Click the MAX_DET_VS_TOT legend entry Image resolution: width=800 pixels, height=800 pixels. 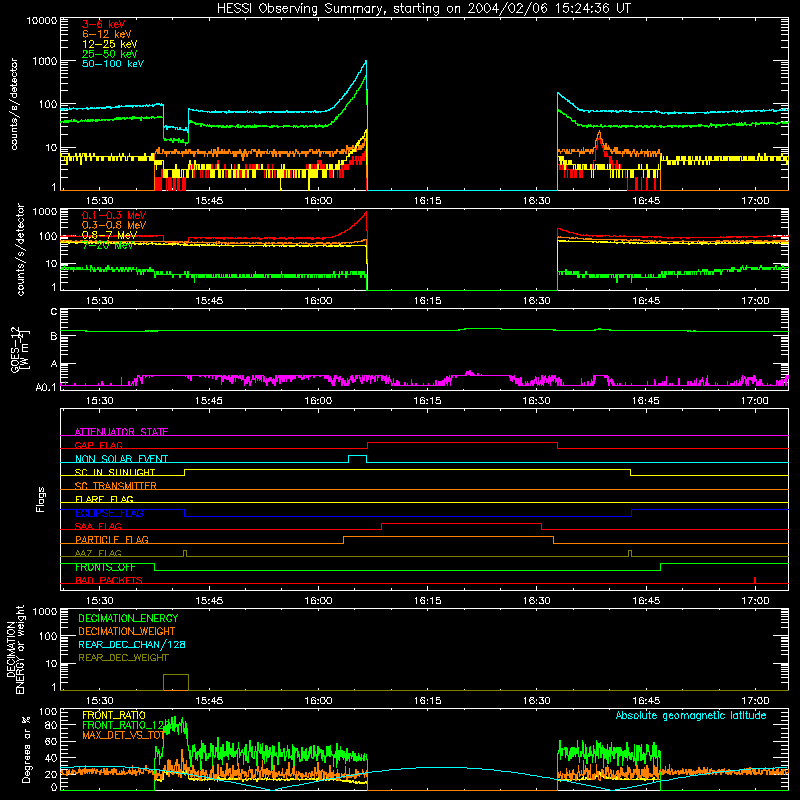[x=123, y=735]
